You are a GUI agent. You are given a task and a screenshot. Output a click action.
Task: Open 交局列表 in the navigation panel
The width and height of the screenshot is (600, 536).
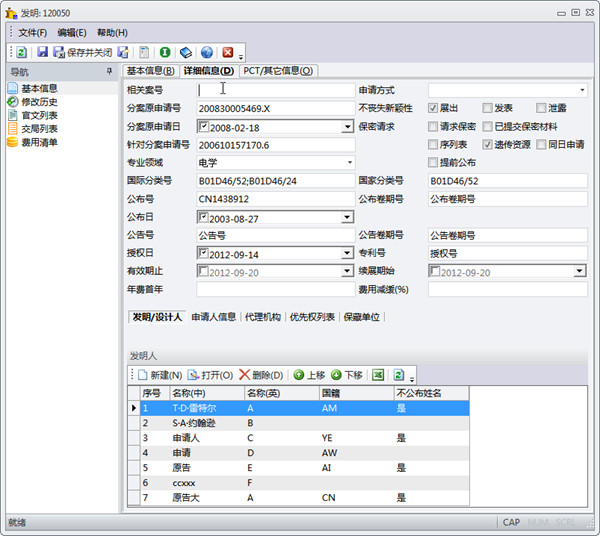pyautogui.click(x=39, y=129)
